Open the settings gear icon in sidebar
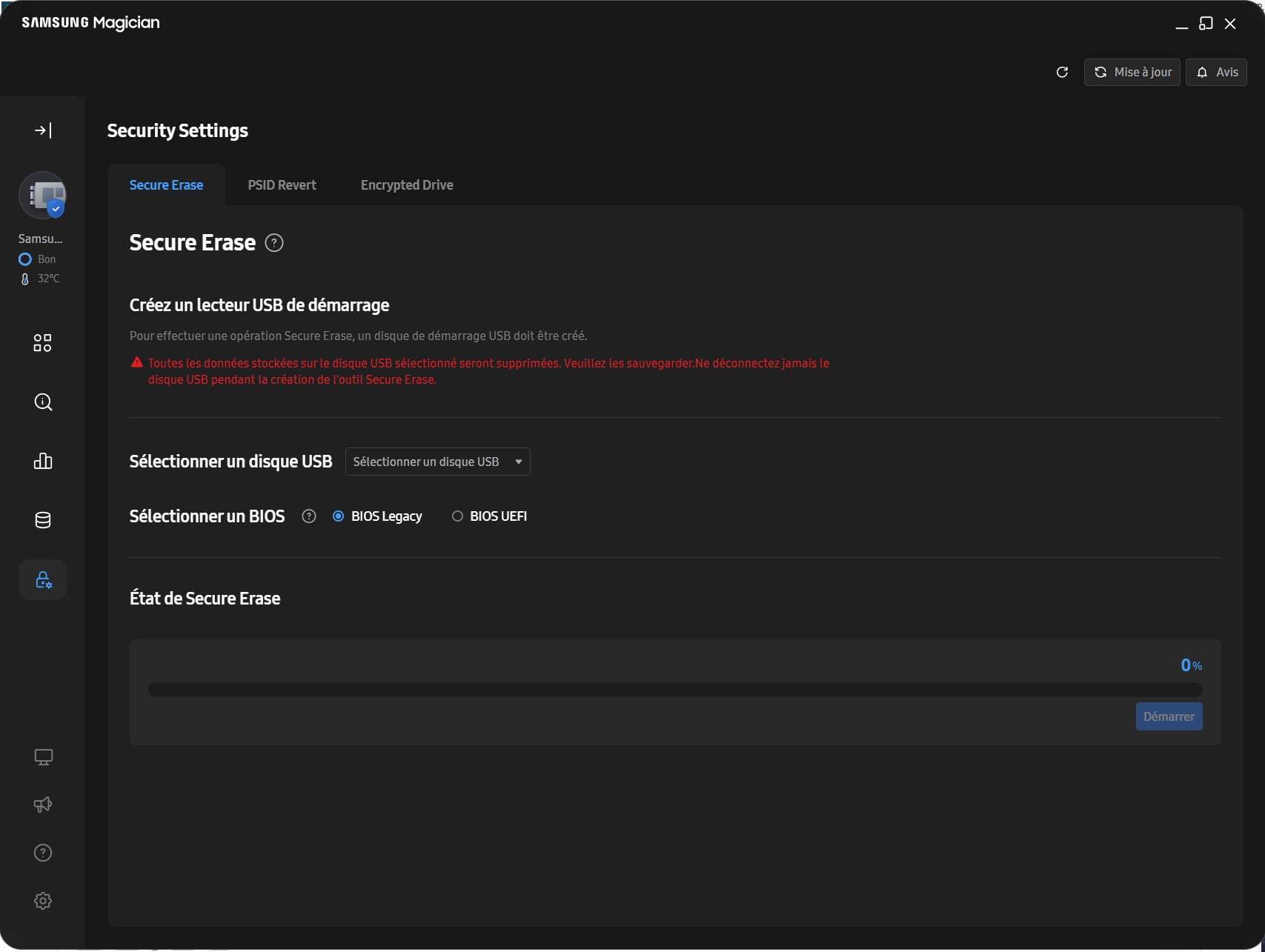The height and width of the screenshot is (952, 1265). (43, 901)
